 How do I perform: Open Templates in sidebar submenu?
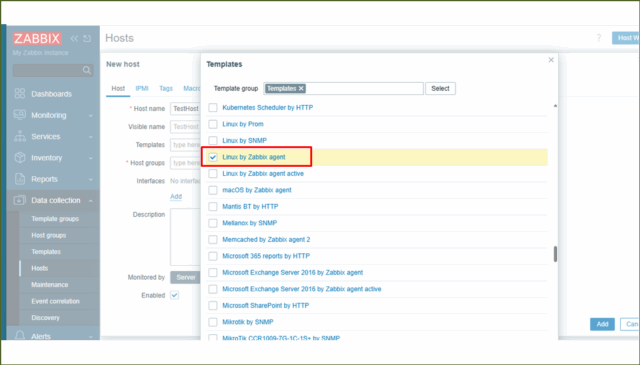coord(46,251)
